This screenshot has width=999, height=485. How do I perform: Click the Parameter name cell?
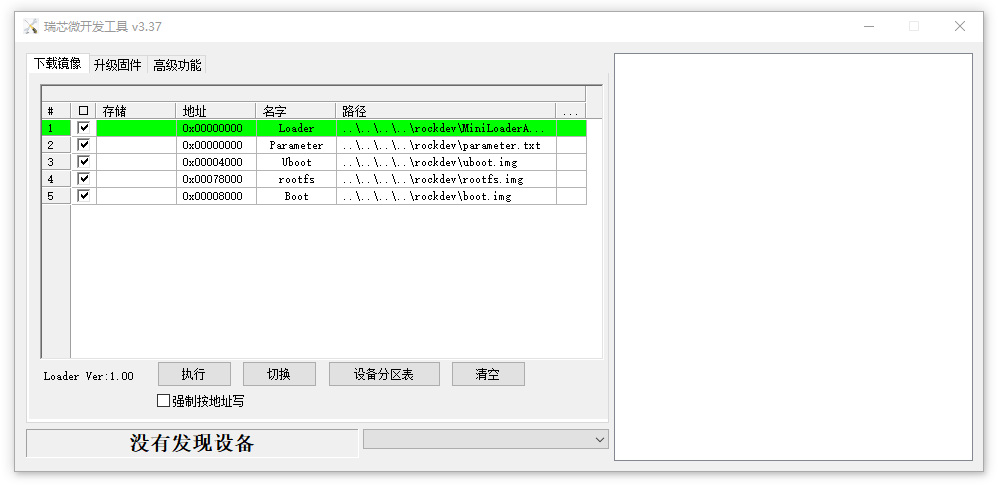[x=296, y=145]
